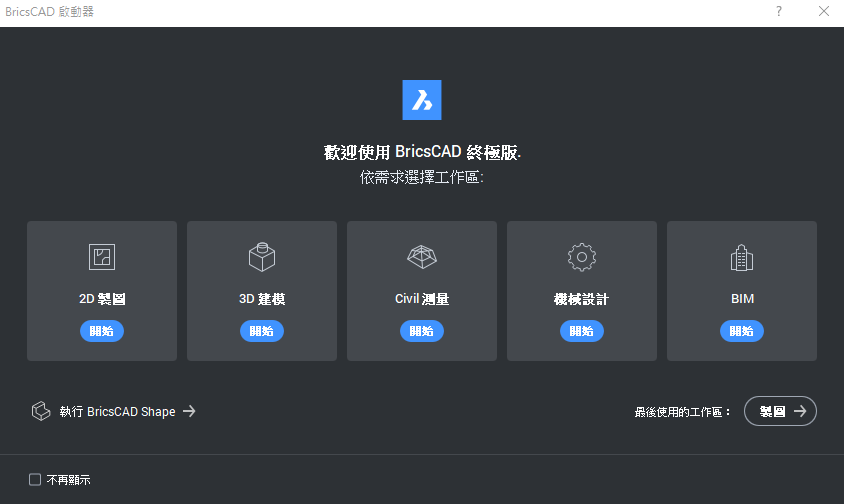Click the BricsCAD logo icon
This screenshot has height=504, width=844.
422,100
